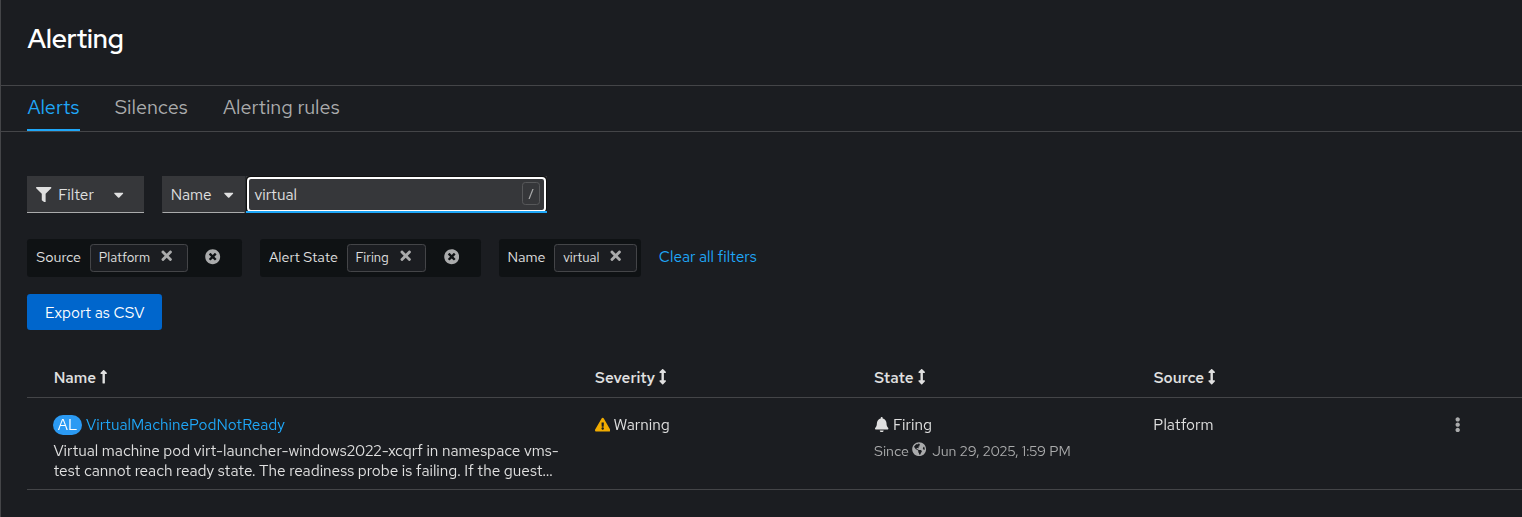Click Clear all filters link
Screen dimensions: 1522x517
pos(708,257)
